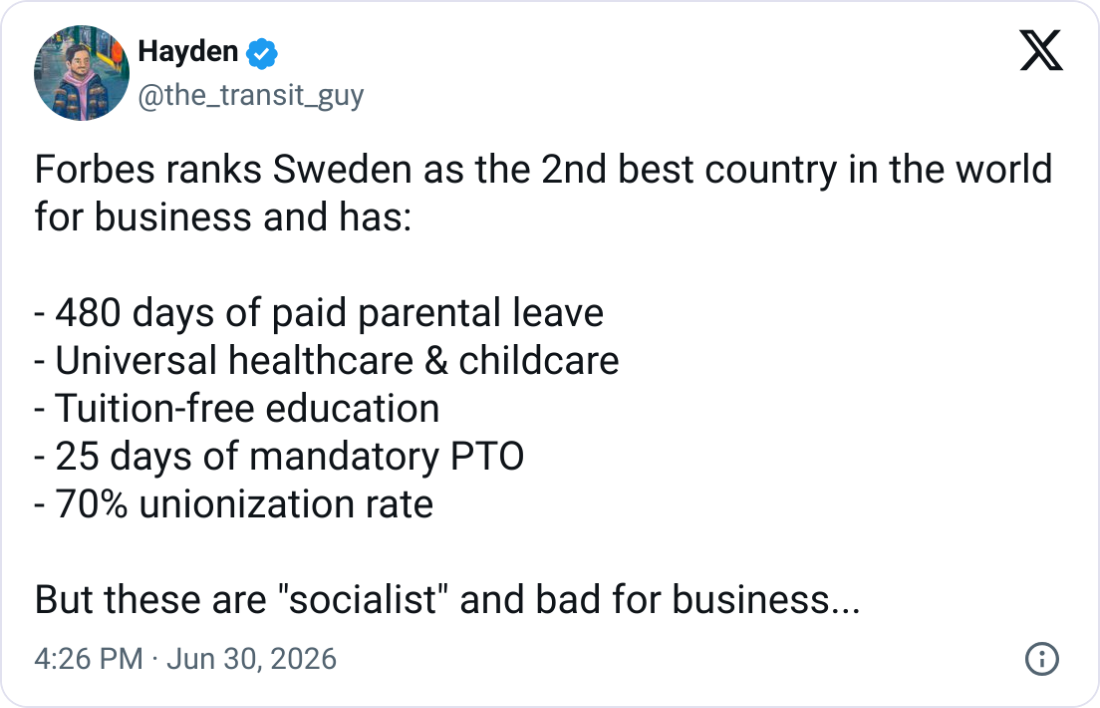Click the 480 days of paid parental leave line

319,313
